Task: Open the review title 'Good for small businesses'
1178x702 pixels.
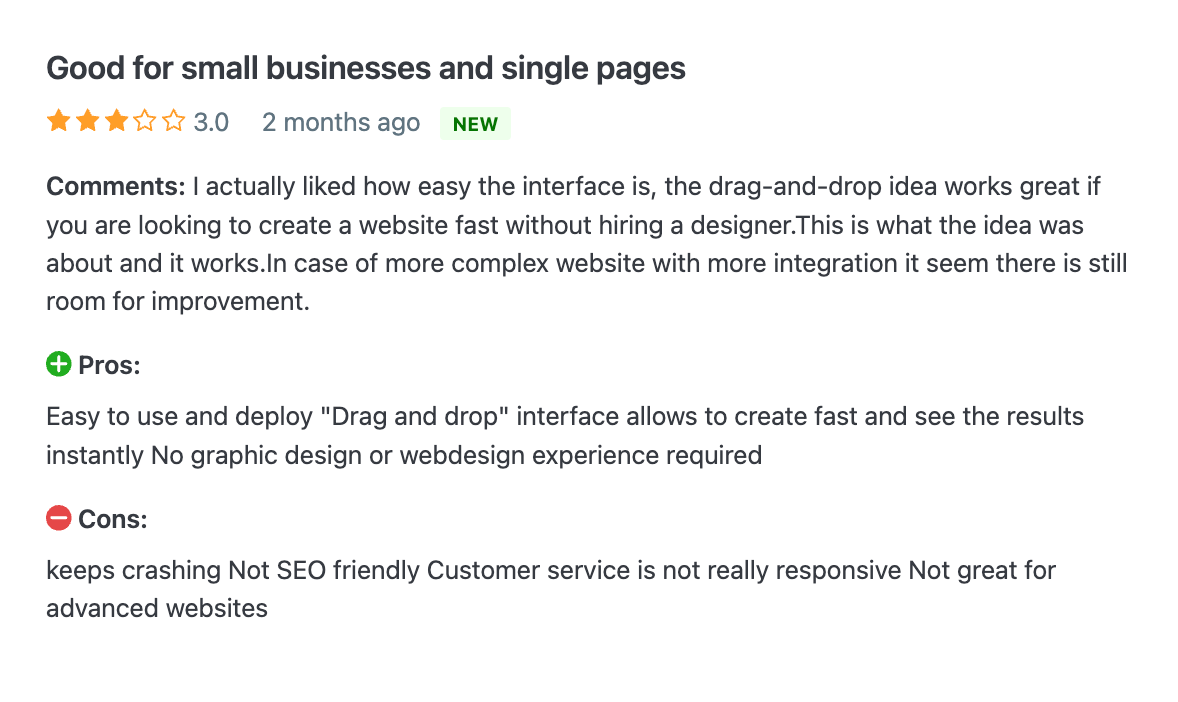Action: 365,68
